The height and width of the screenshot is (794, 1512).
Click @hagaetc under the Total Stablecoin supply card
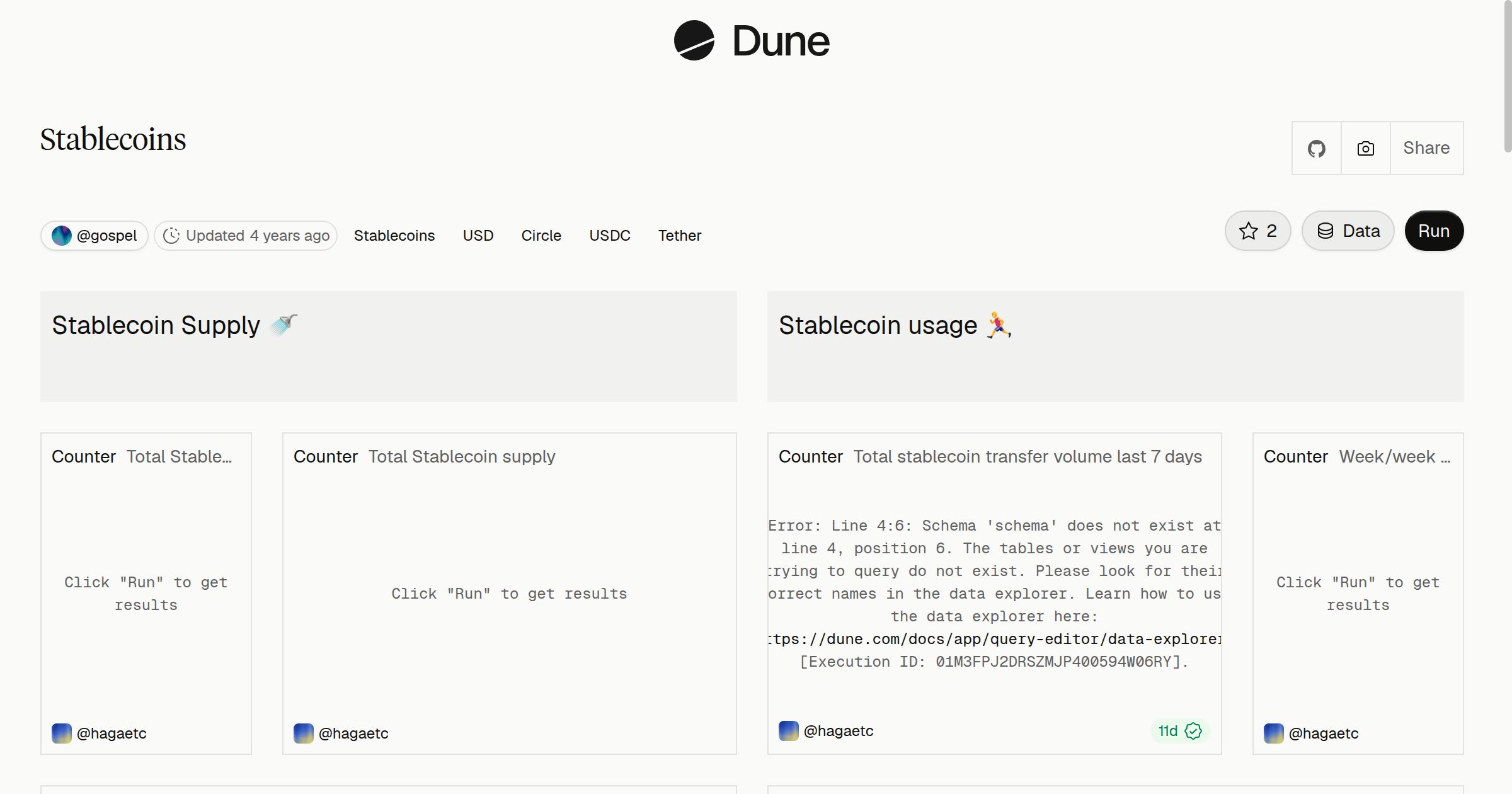click(353, 734)
